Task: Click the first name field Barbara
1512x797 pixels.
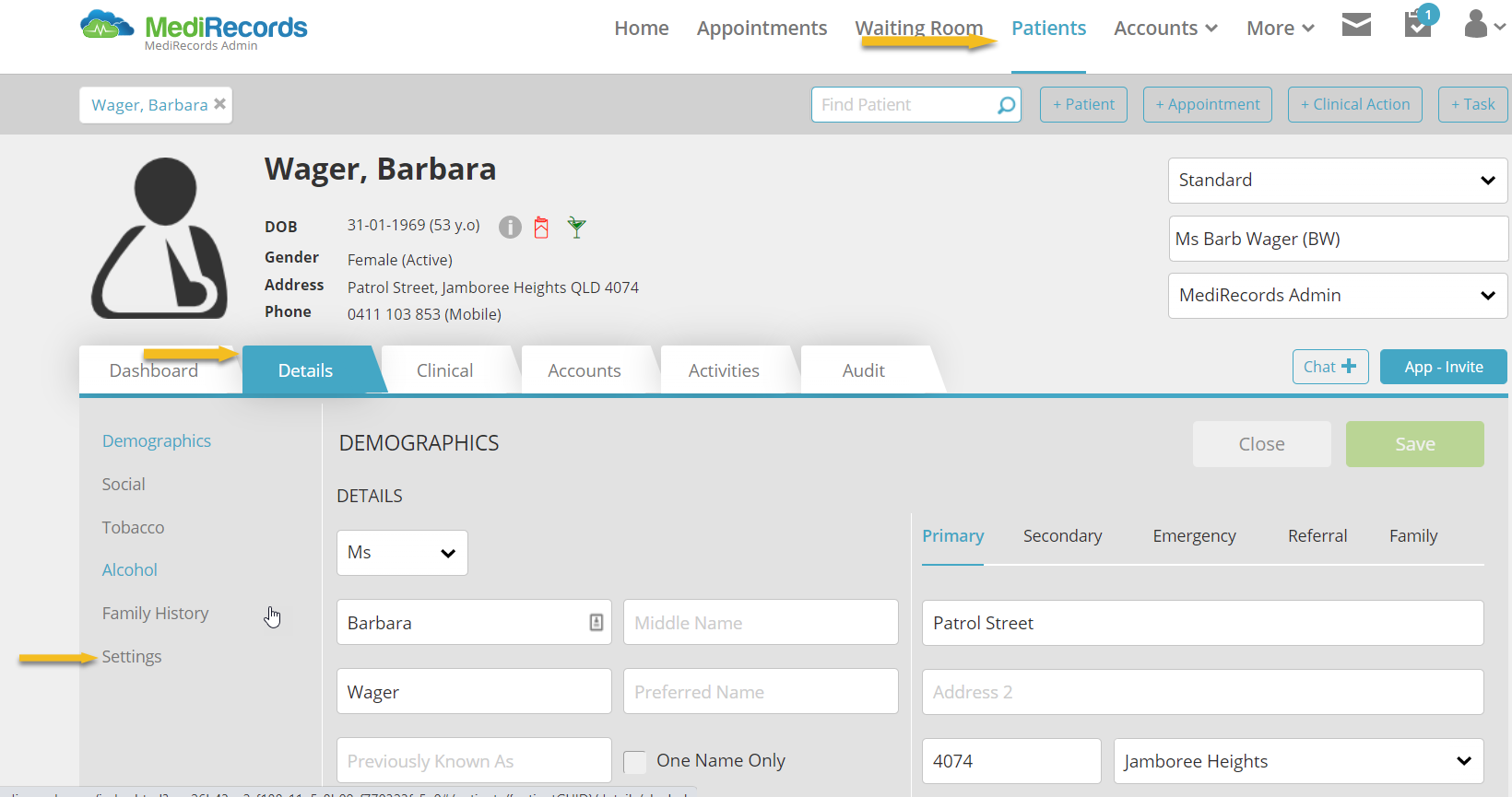Action: click(x=474, y=622)
